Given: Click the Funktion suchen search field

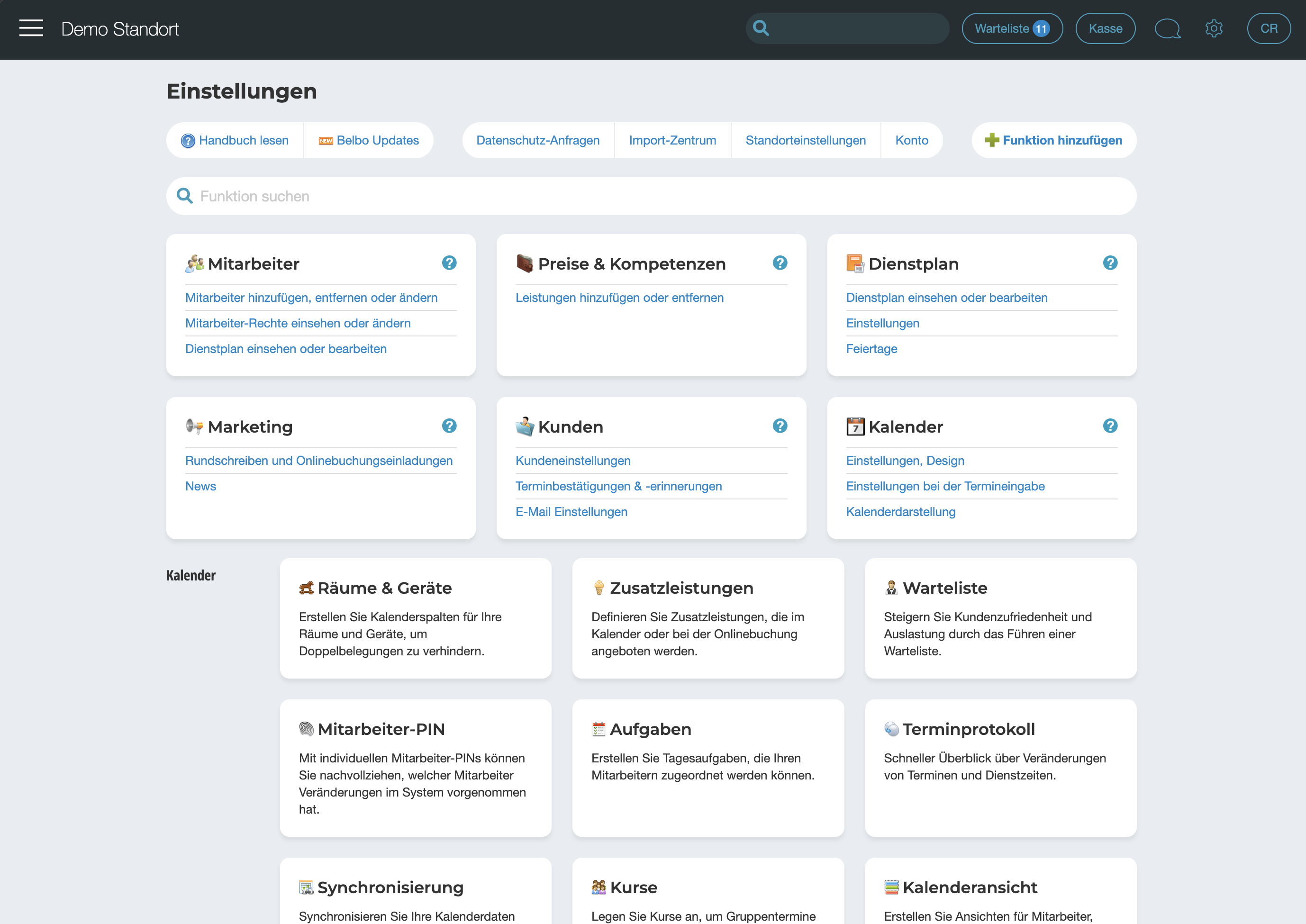Looking at the screenshot, I should tap(651, 196).
